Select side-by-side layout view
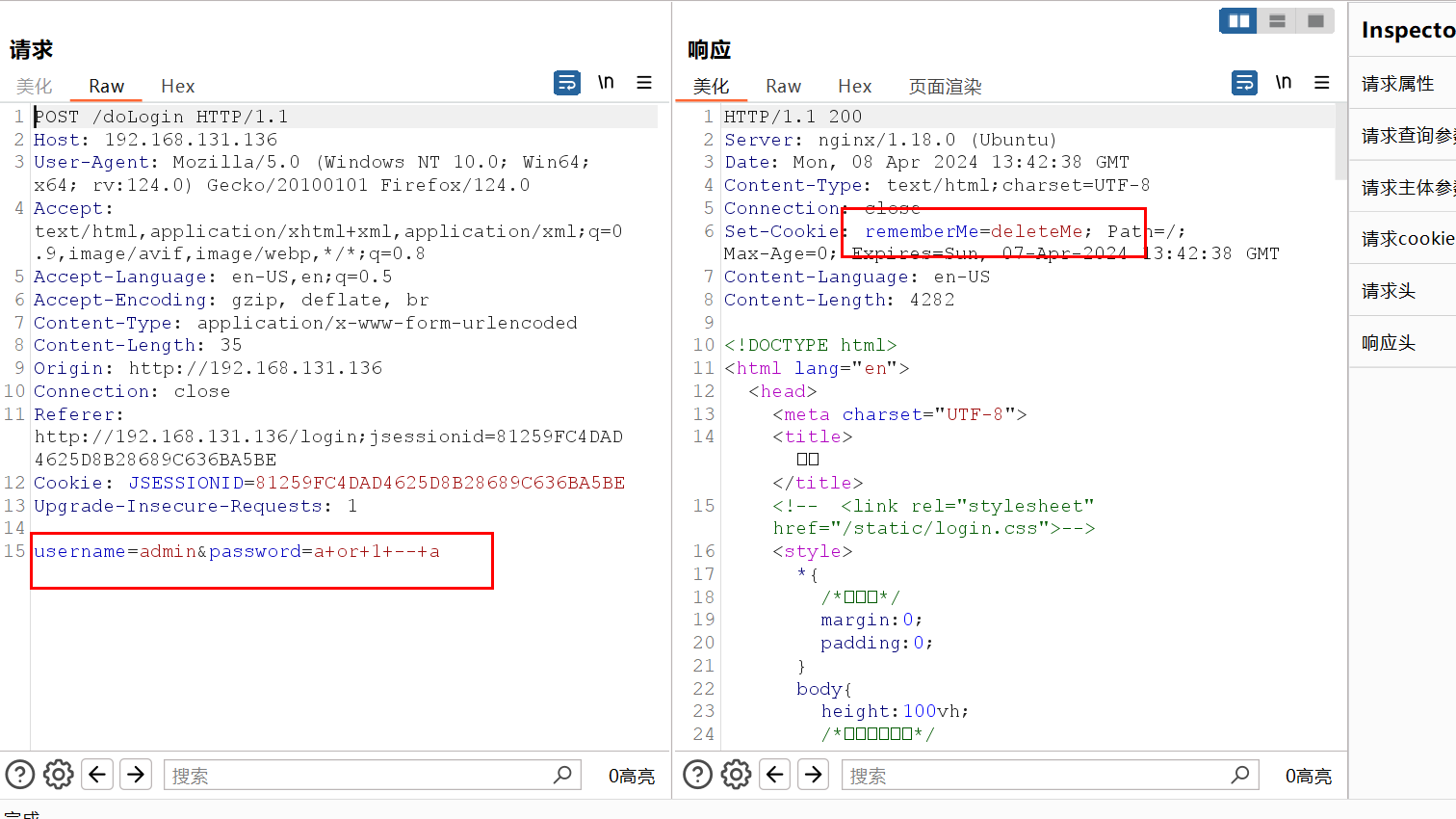 coord(1238,20)
